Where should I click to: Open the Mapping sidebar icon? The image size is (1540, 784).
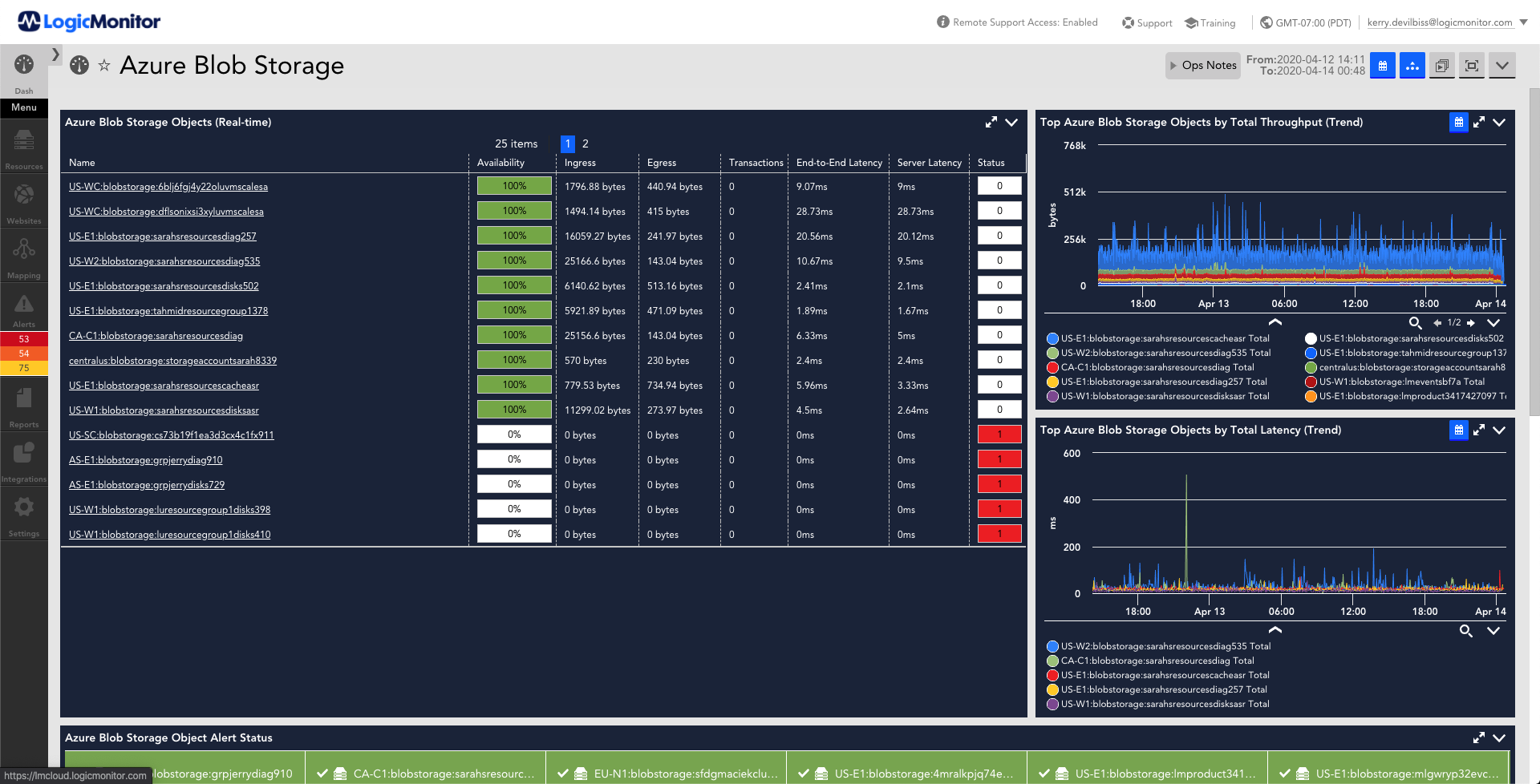24,258
